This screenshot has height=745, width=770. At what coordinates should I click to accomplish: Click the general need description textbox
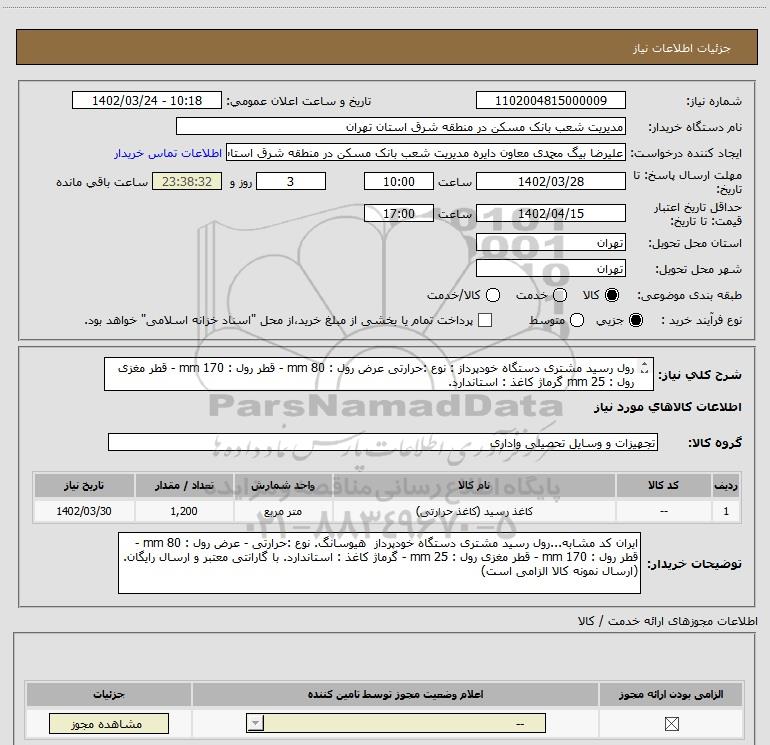[x=379, y=374]
